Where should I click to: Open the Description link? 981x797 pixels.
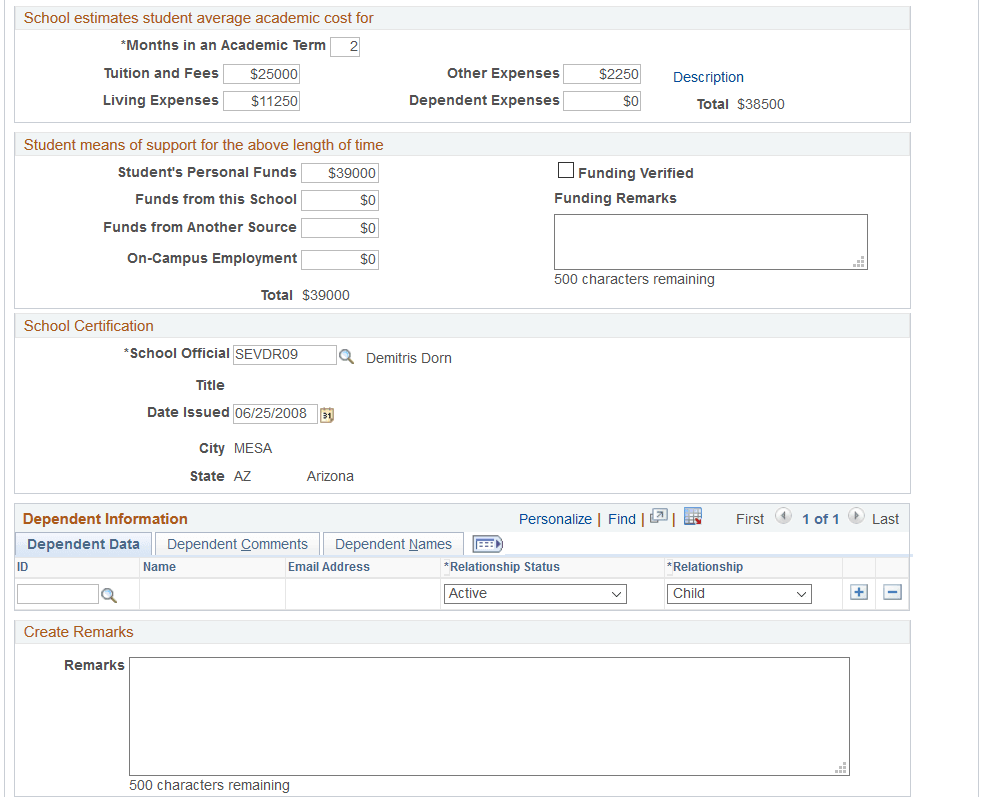(x=708, y=77)
